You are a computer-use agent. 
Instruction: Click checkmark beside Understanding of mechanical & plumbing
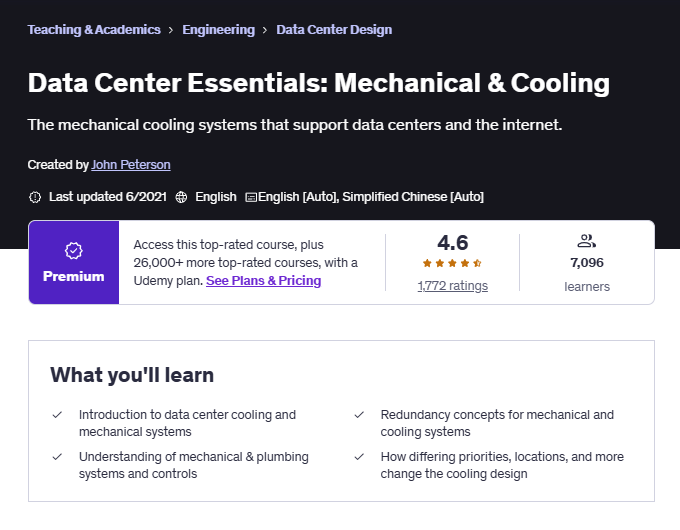tap(56, 456)
